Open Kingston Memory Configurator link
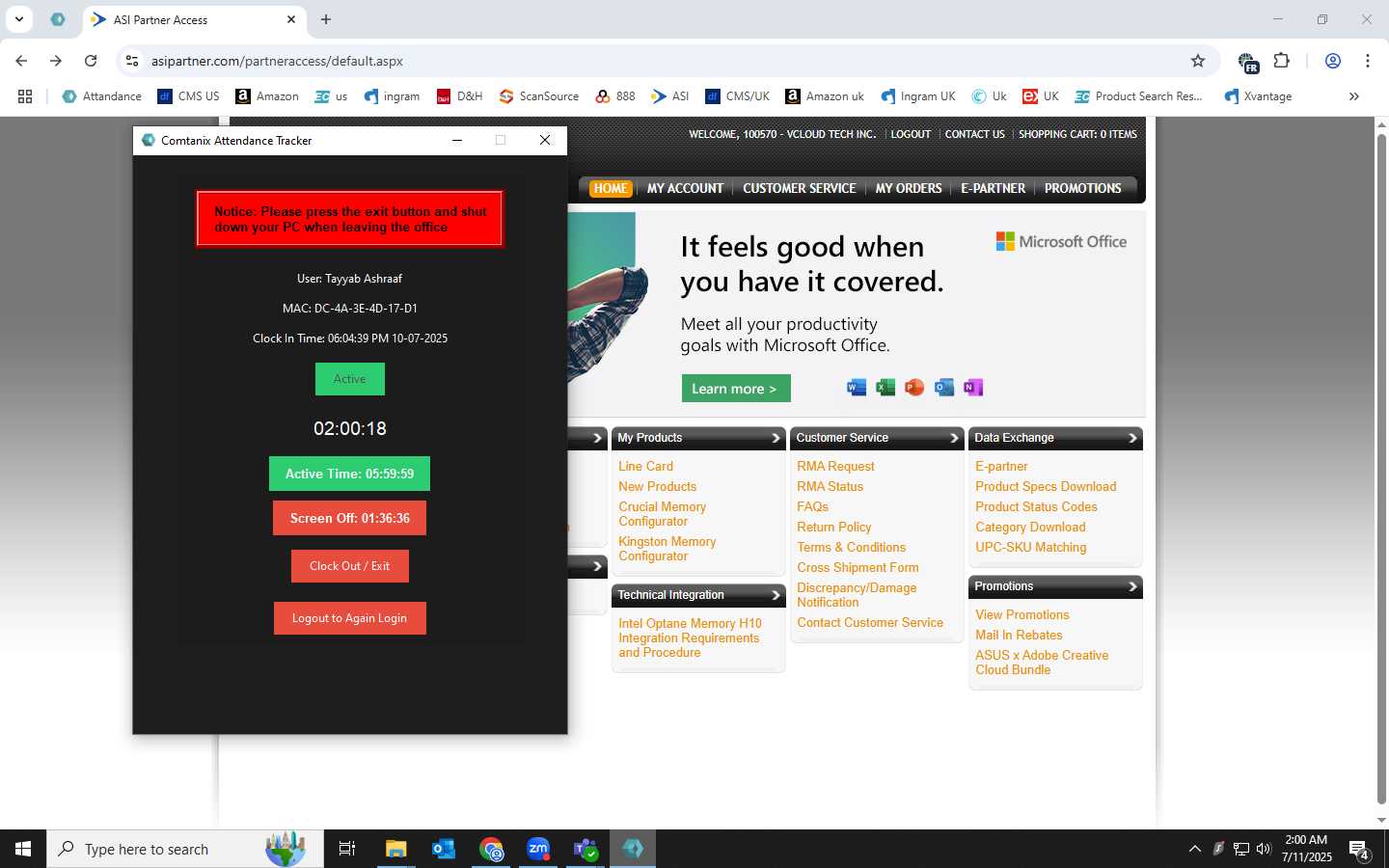1389x868 pixels. pyautogui.click(x=667, y=549)
